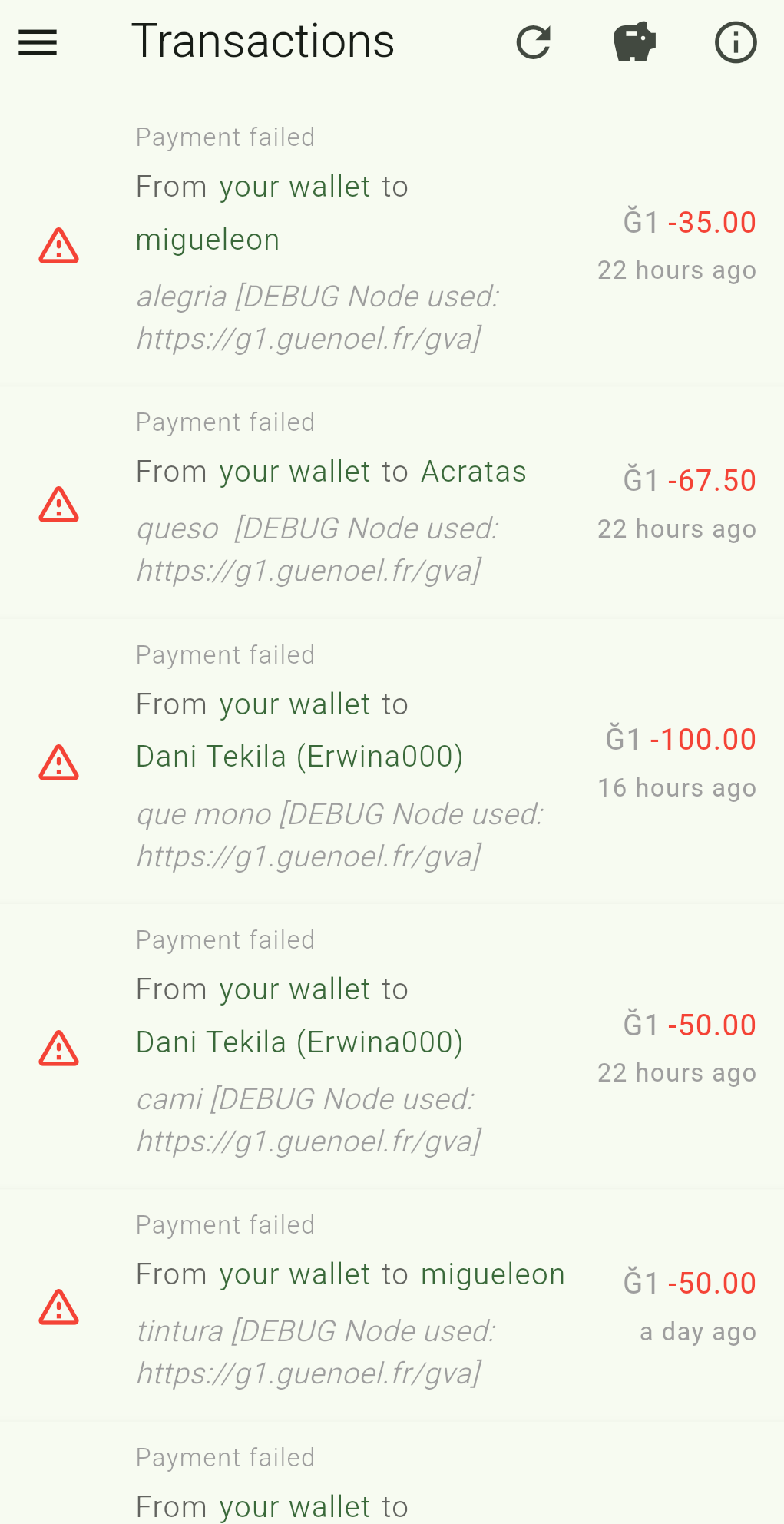This screenshot has width=784, height=1524.
Task: Open migueleon recipient in tintura payment
Action: (x=493, y=1274)
